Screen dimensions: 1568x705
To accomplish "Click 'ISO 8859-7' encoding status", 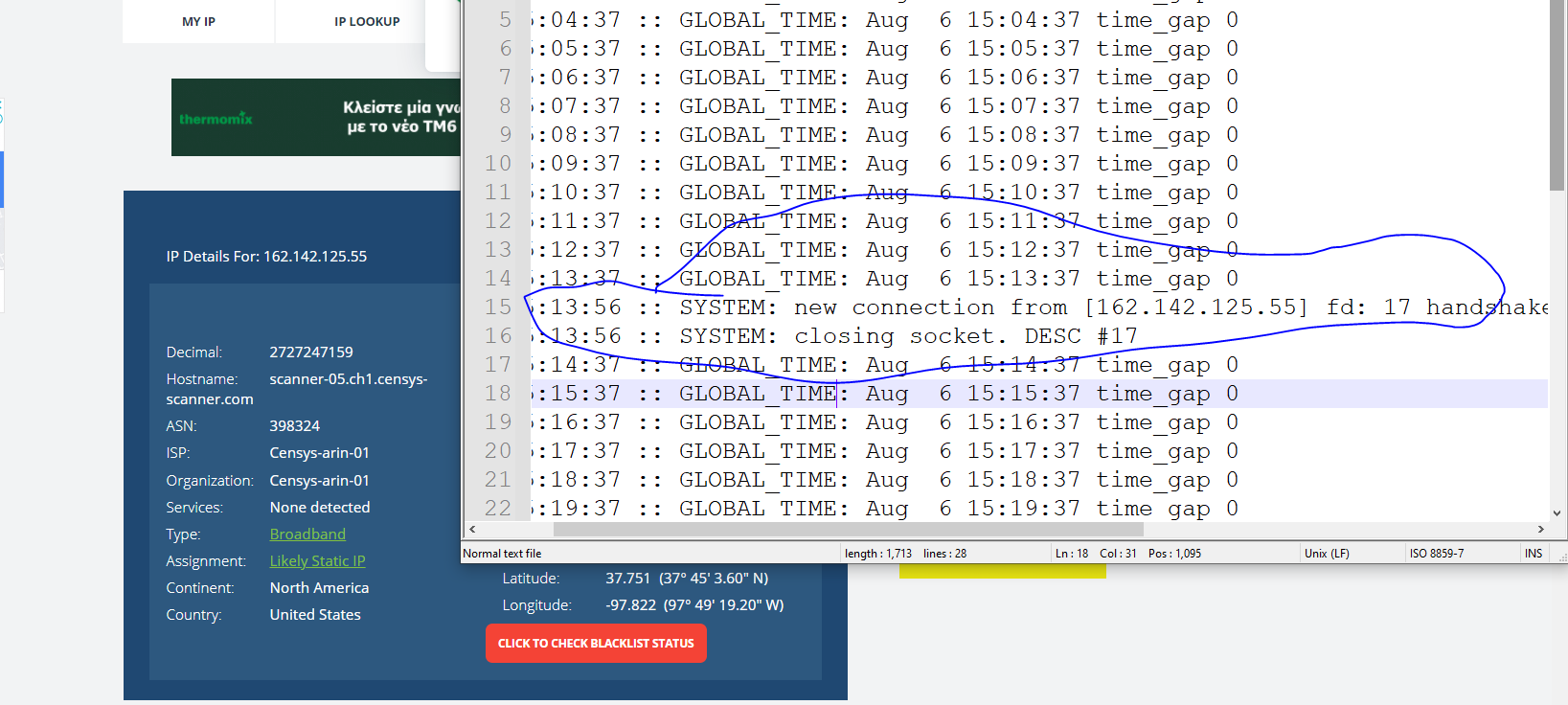I will [1437, 554].
